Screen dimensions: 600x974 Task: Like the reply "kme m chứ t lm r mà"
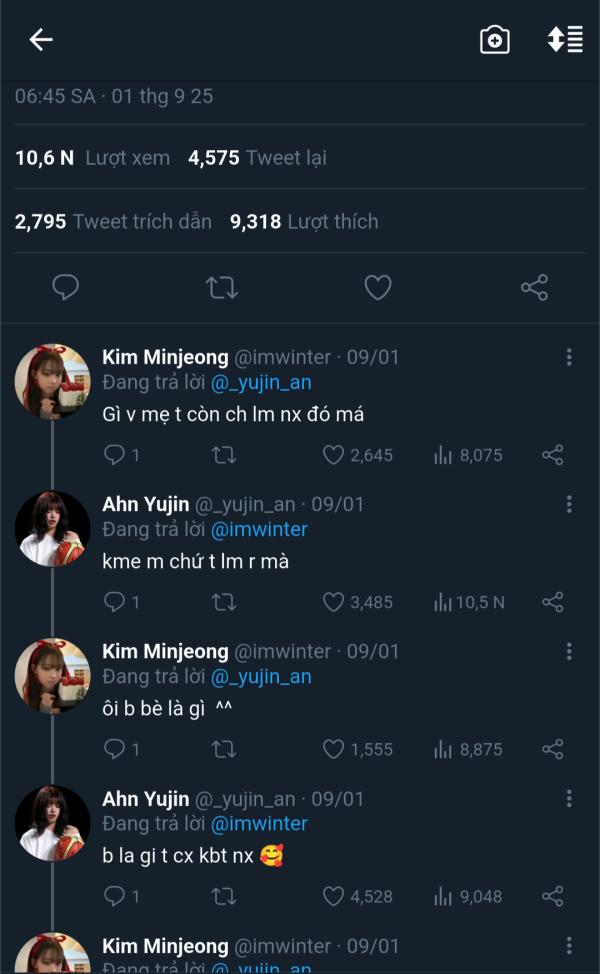coord(334,602)
